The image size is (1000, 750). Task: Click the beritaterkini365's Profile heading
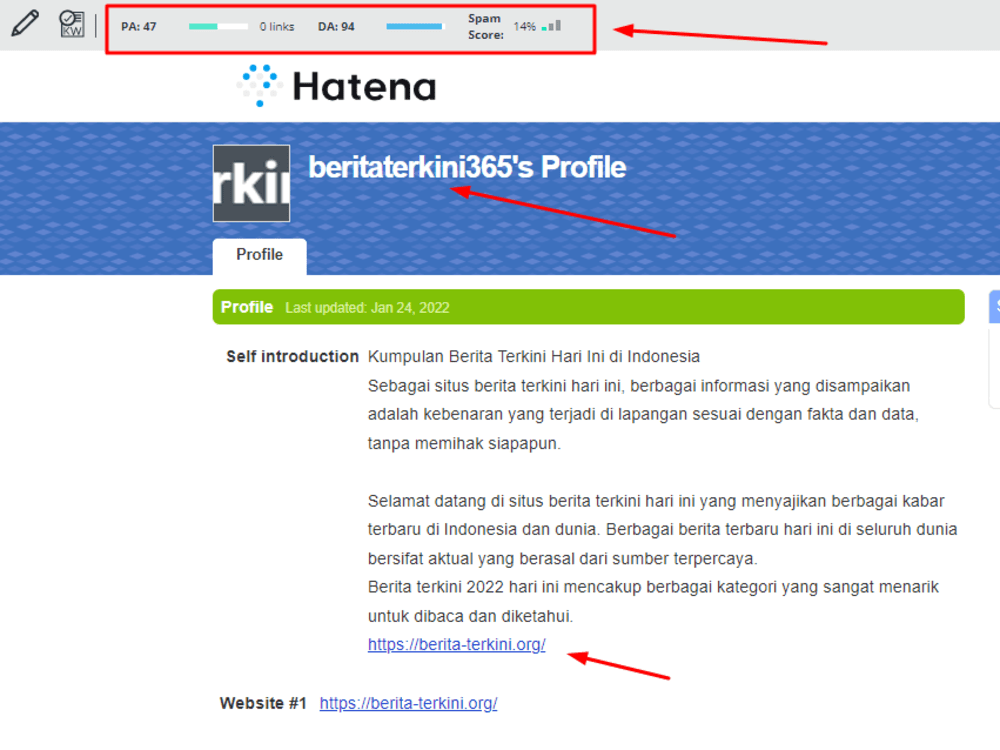click(x=467, y=167)
